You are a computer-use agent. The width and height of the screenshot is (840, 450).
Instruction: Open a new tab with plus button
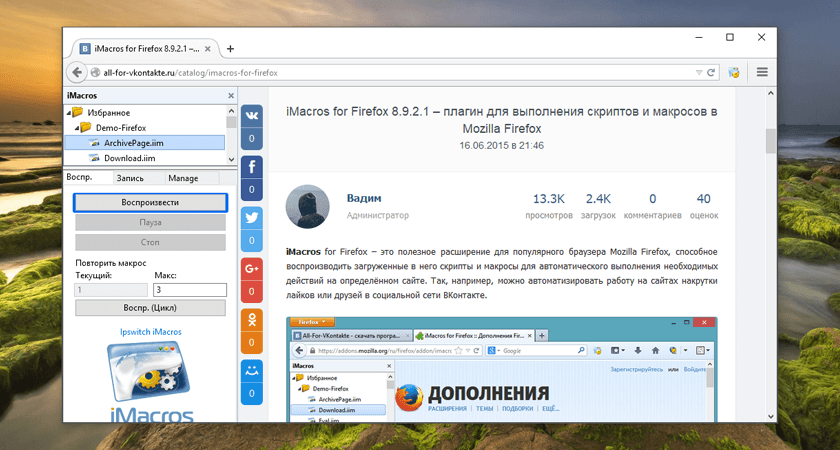coord(230,49)
